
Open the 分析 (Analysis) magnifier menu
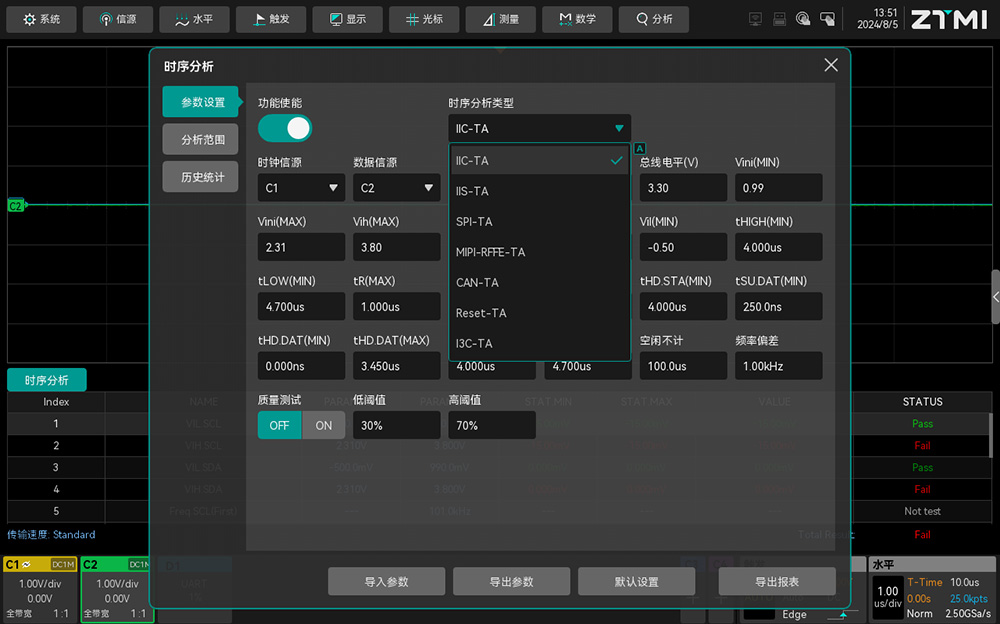[x=654, y=19]
